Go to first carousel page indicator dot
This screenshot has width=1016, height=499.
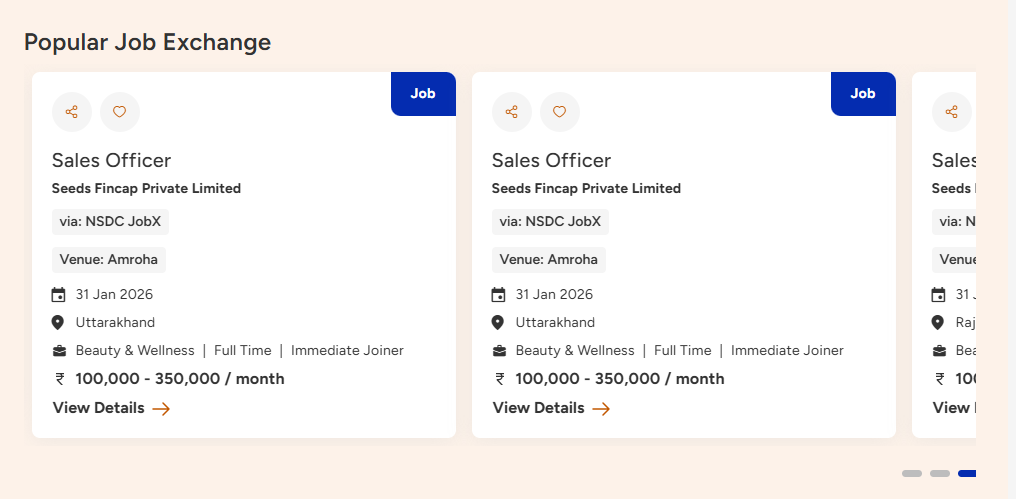(x=912, y=473)
